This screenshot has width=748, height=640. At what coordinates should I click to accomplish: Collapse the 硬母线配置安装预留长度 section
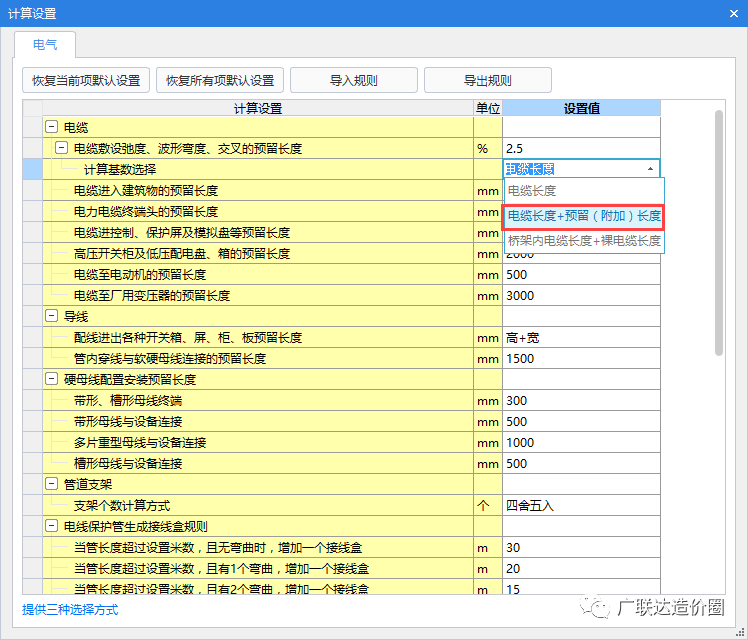tap(51, 379)
